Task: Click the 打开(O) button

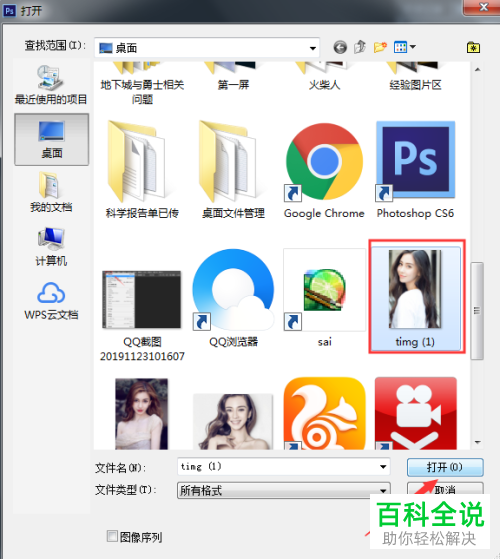Action: (445, 467)
